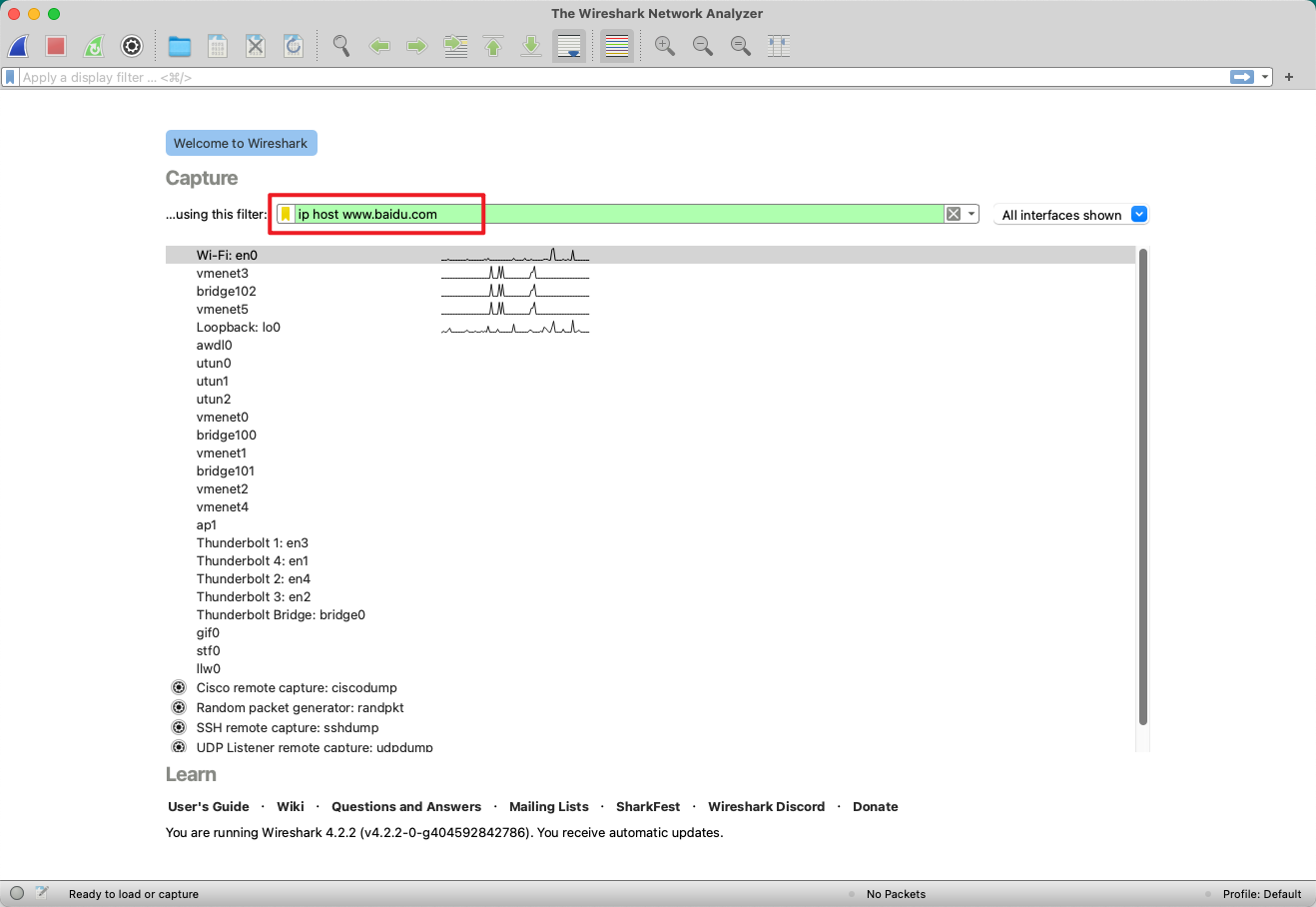The image size is (1316, 907).
Task: Select Thunderbolt Bridge: bridge0 interface
Action: (x=650, y=614)
